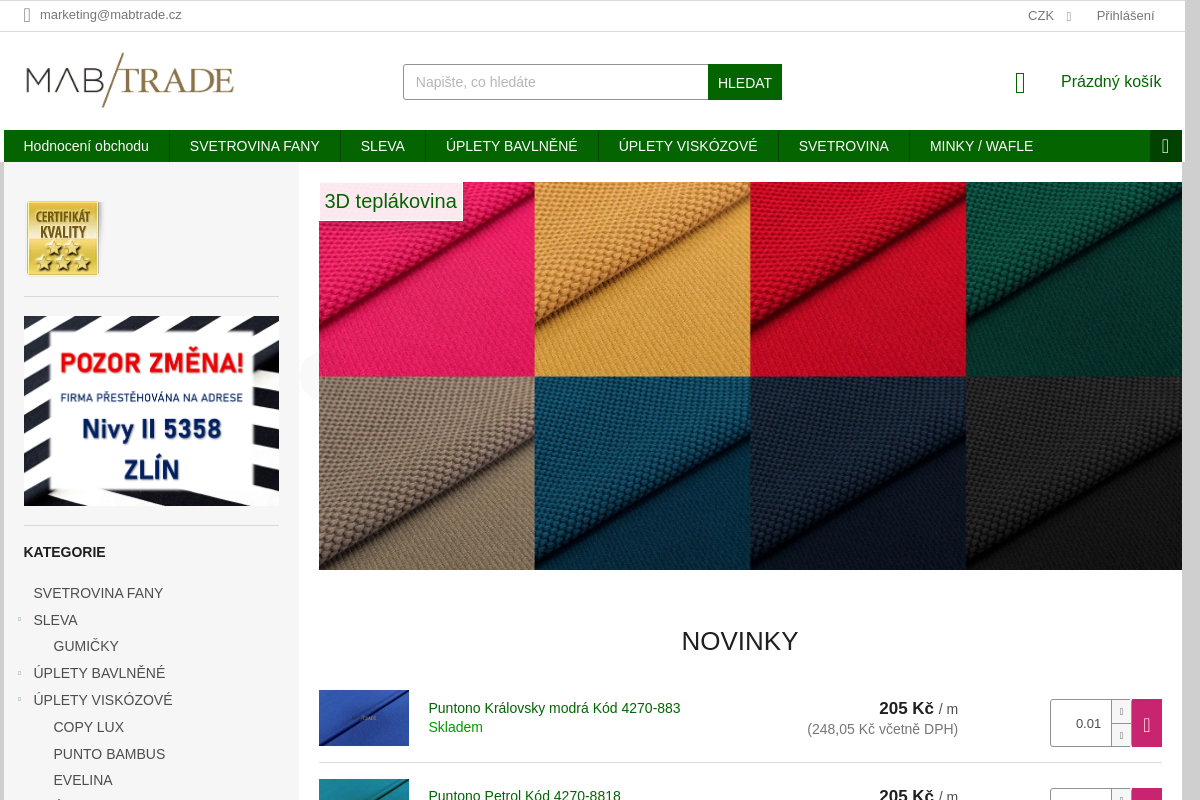Decrease quantity for Puntono Královsky modrá
Screen dimensions: 1200x800
(x=1121, y=735)
